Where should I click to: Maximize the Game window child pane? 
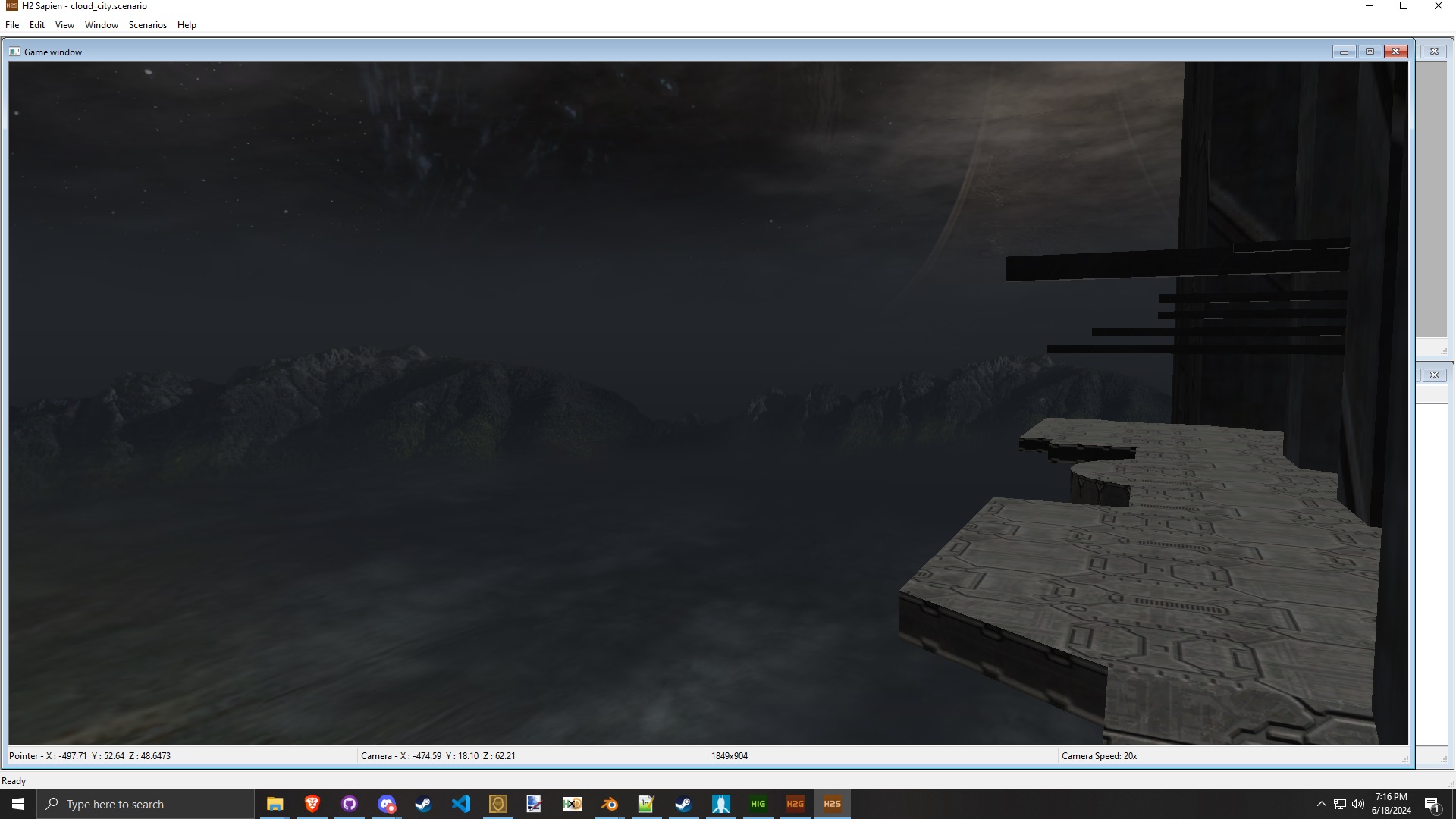(1370, 52)
